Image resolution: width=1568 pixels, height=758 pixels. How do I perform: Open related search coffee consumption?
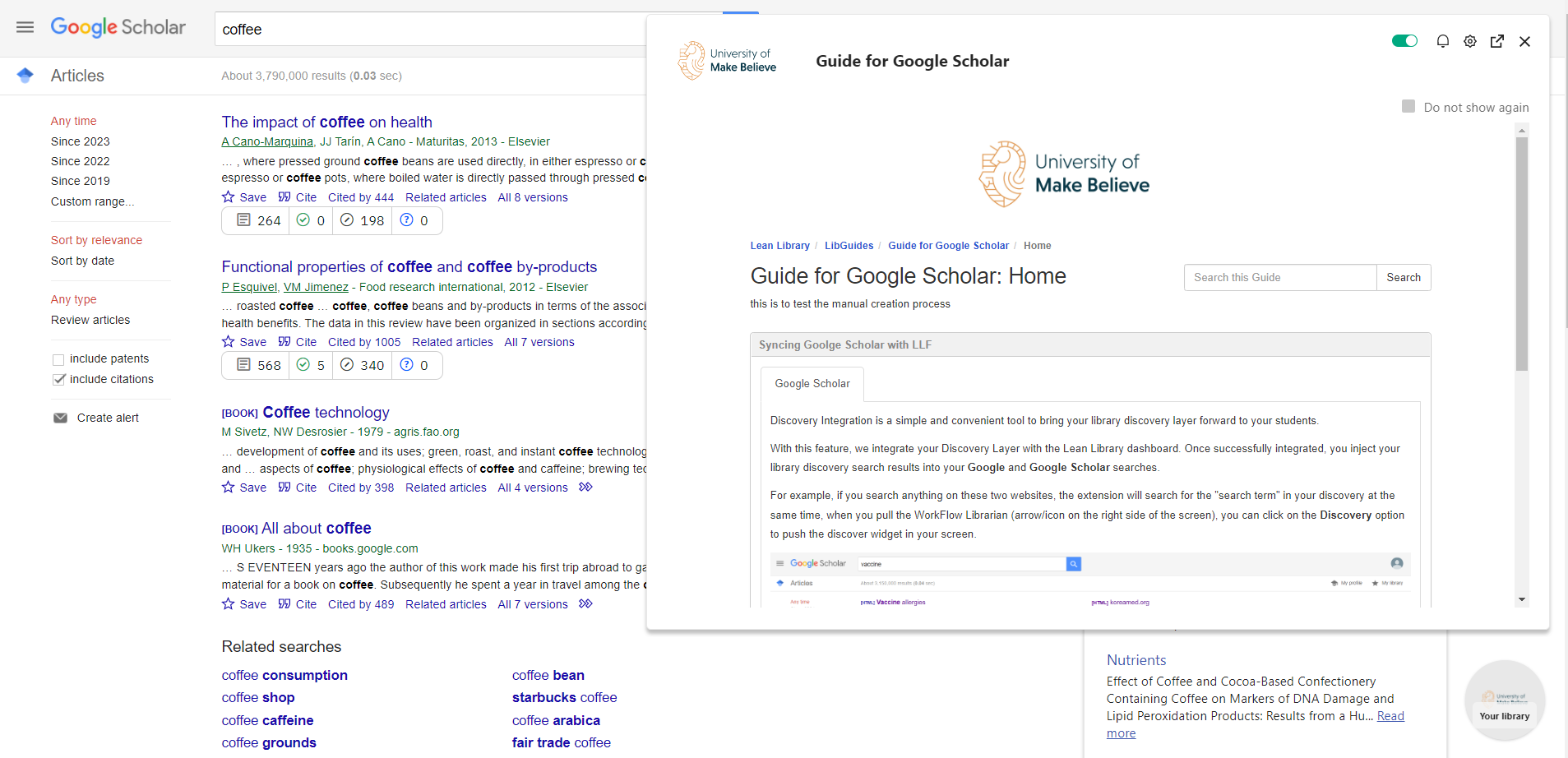click(284, 675)
